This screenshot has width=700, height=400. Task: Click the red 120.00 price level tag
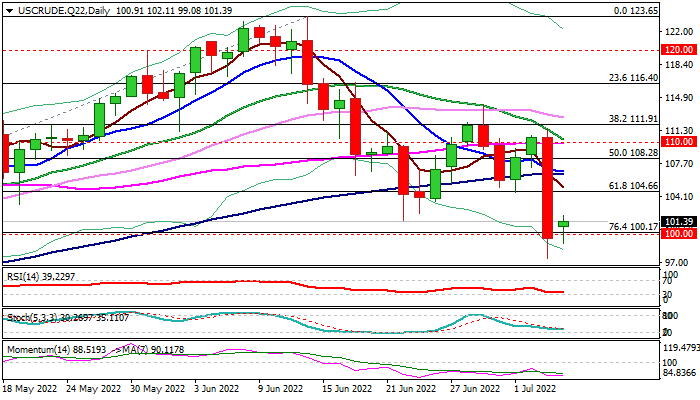[679, 49]
